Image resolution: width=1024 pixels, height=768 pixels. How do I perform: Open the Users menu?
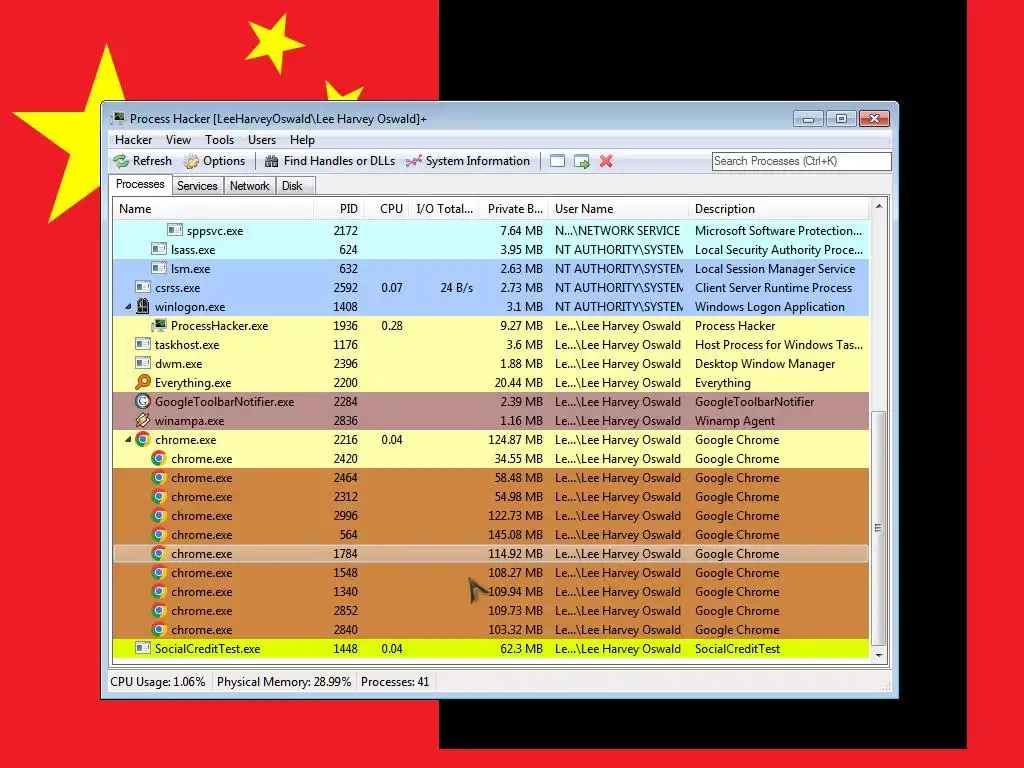(x=262, y=140)
